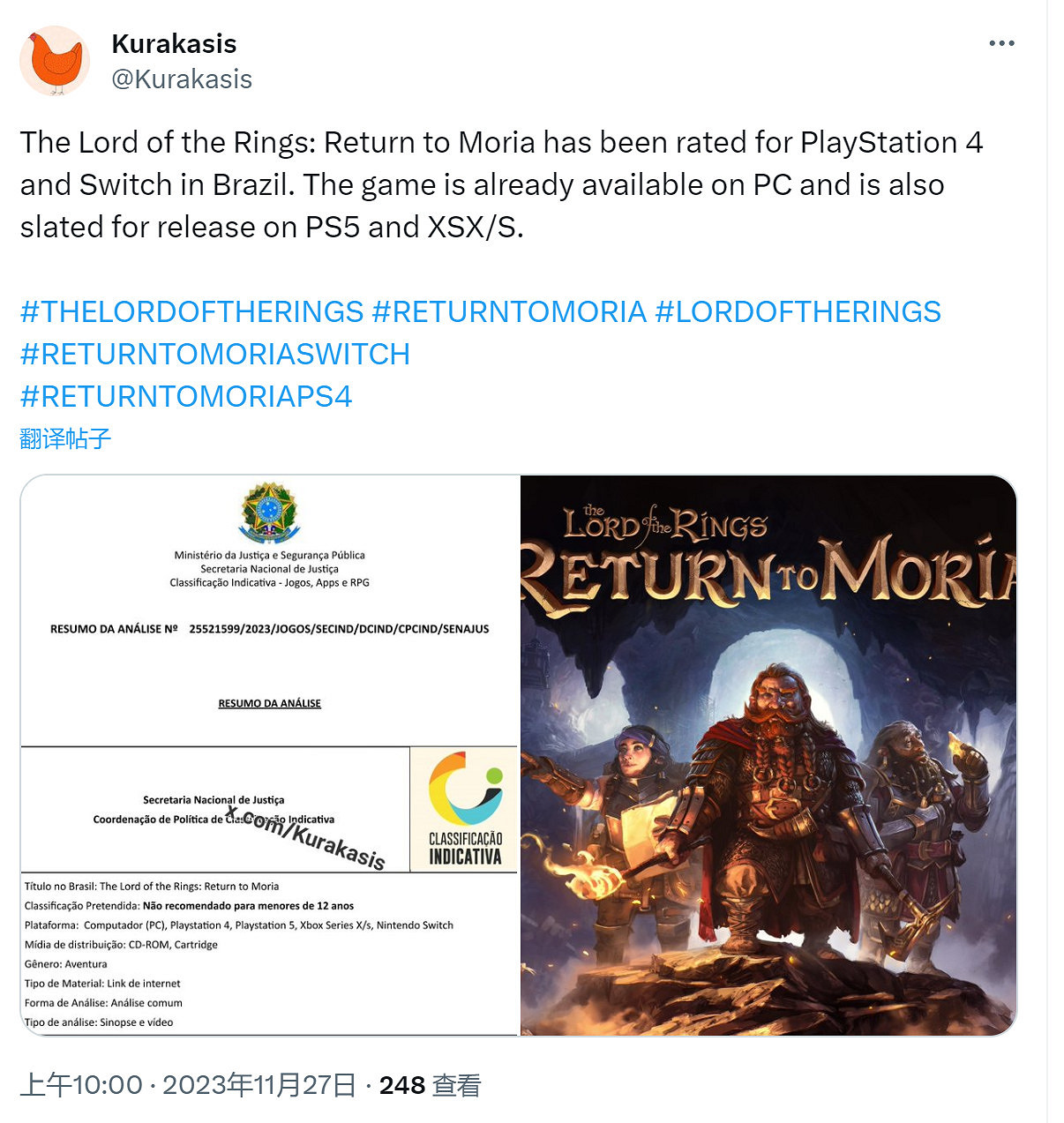Click the Brazilian coat of arms emblem
The height and width of the screenshot is (1123, 1064).
(270, 512)
